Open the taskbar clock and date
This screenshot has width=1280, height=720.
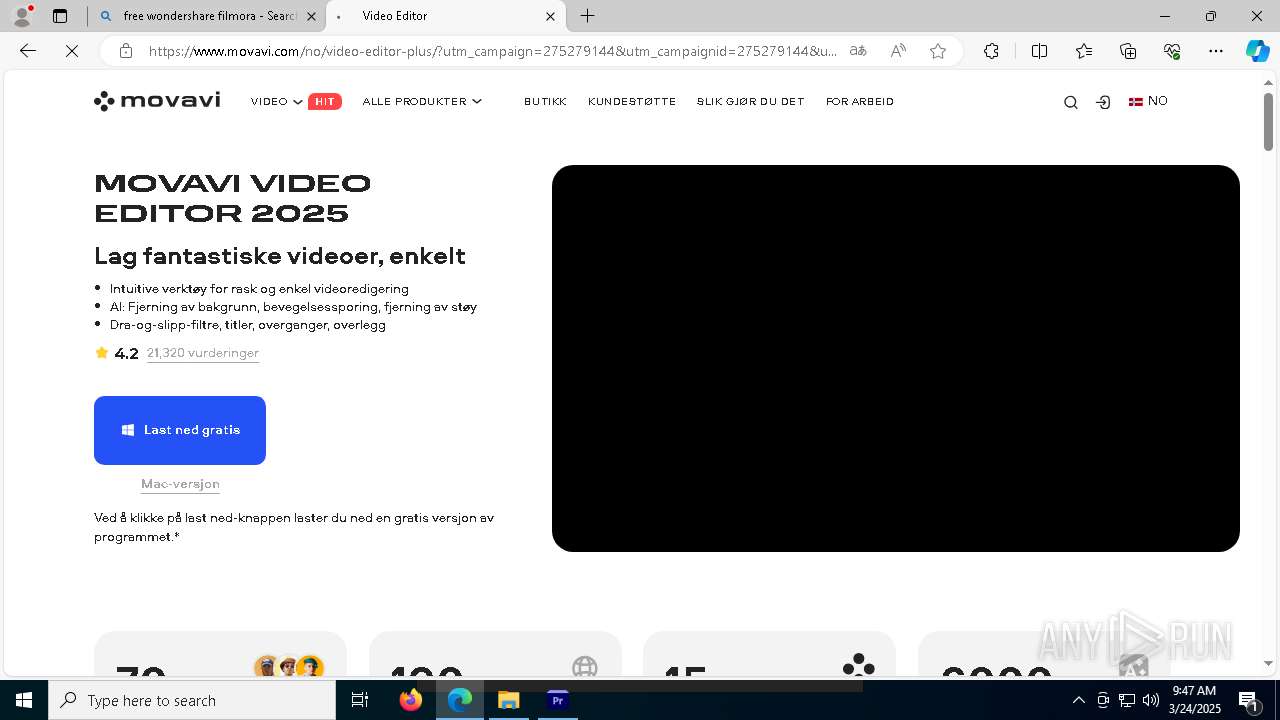[1197, 700]
